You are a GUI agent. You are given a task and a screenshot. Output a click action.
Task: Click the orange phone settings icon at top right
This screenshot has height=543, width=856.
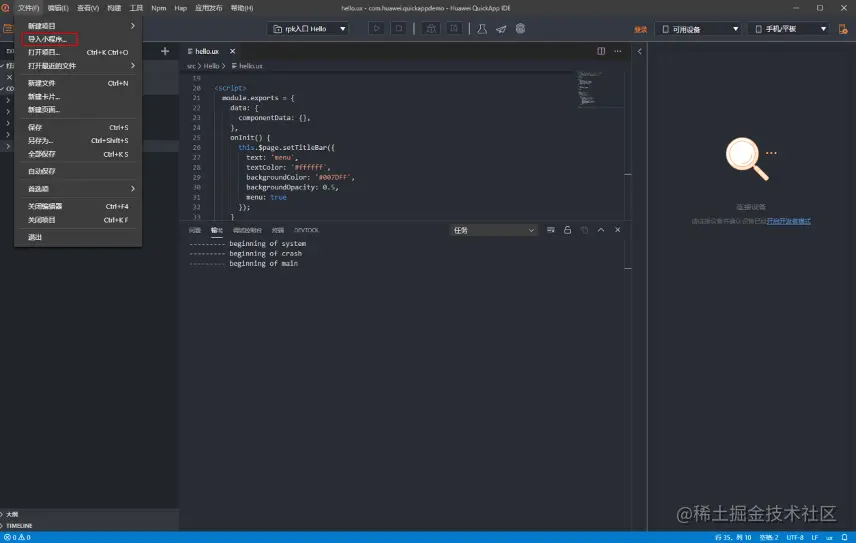click(843, 29)
